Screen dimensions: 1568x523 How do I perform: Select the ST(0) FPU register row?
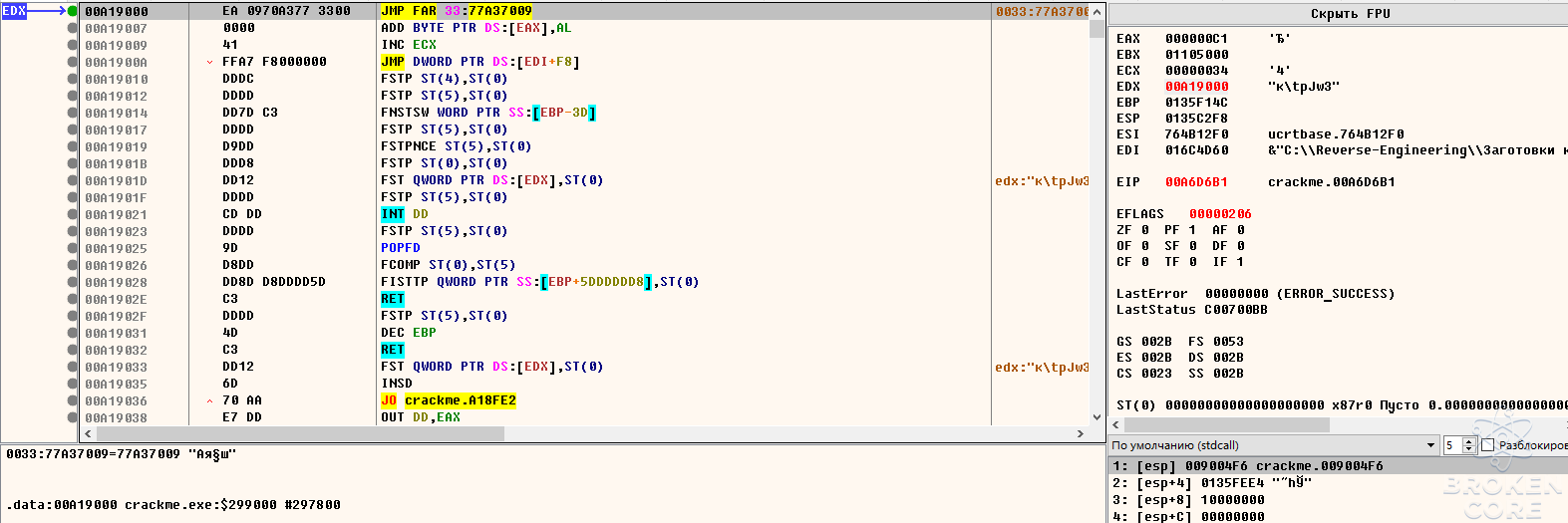pos(1342,405)
